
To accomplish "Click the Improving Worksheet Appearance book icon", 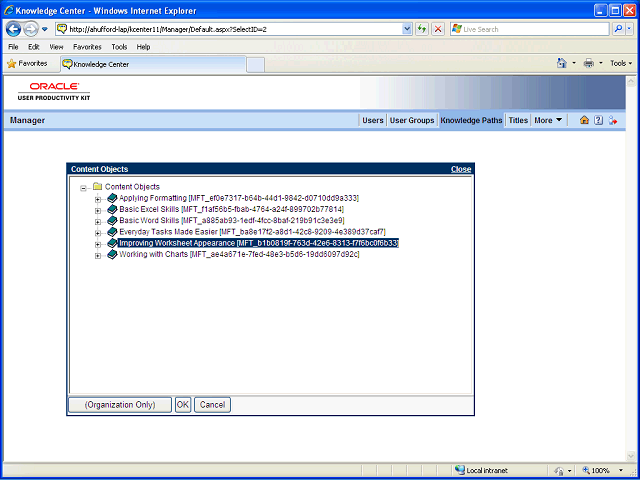I will 112,243.
